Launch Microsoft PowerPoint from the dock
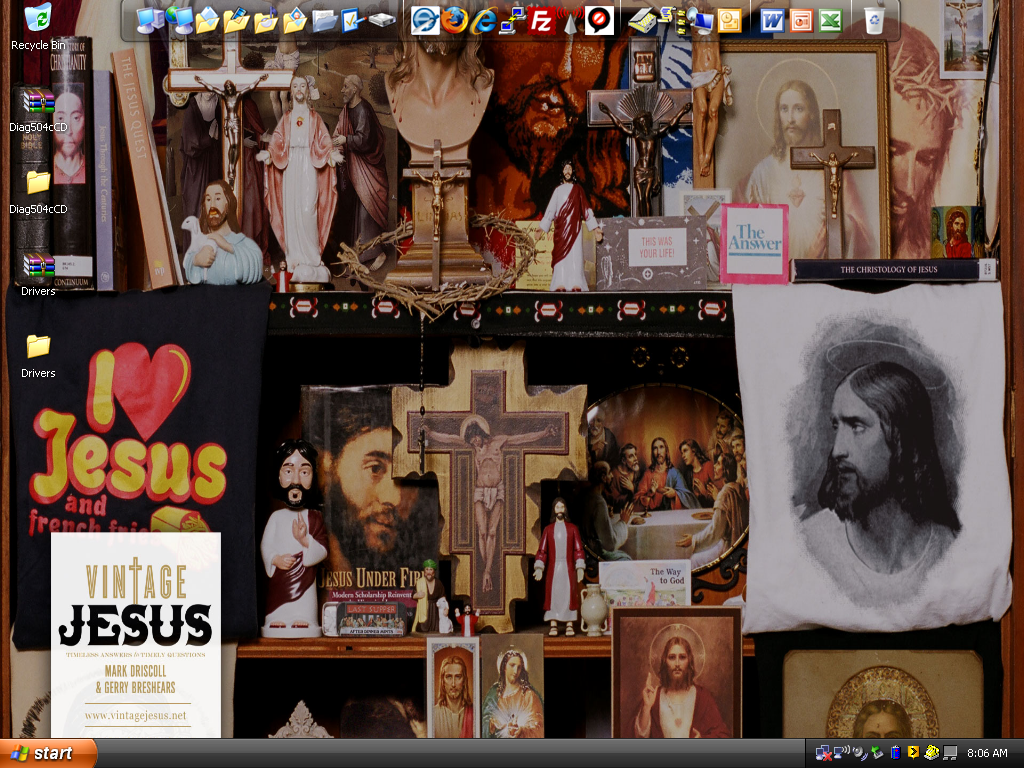 (801, 20)
